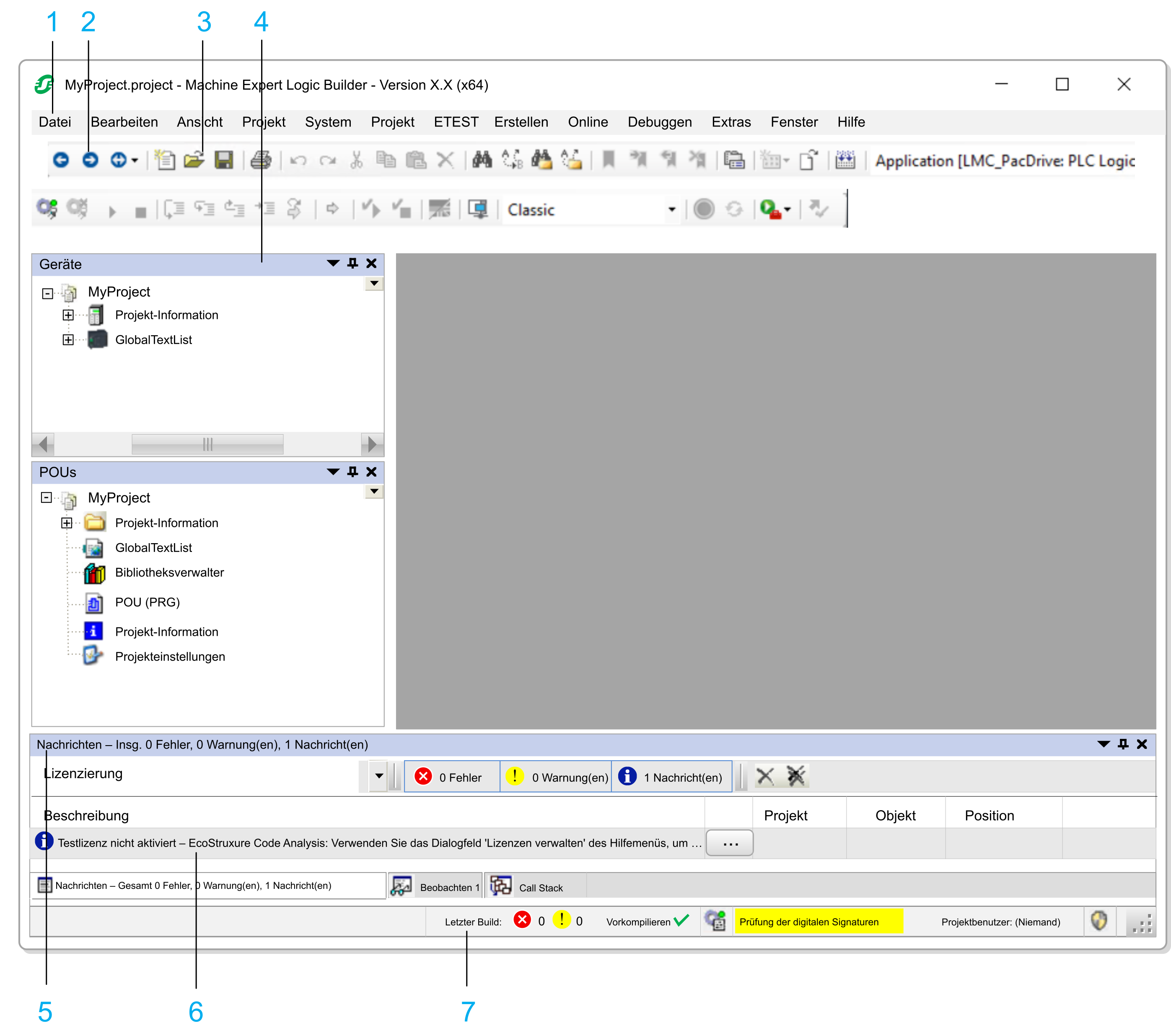Click the Print toolbar icon

[x=261, y=160]
